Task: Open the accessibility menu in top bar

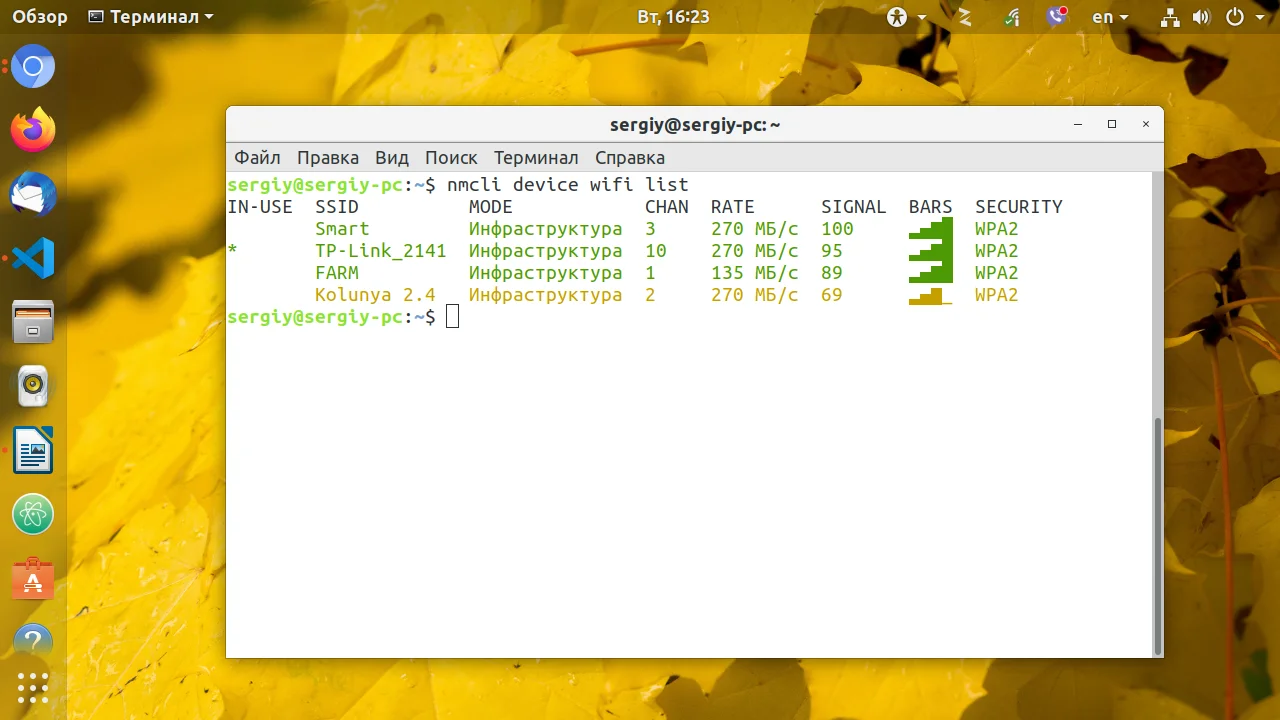Action: 906,17
